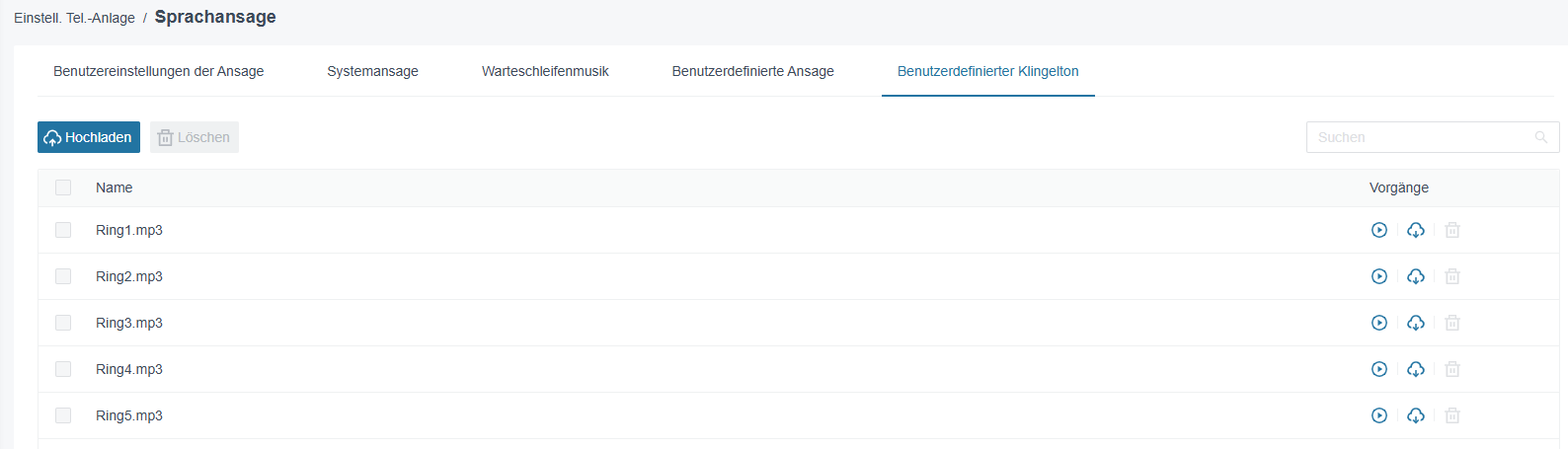Viewport: 1568px width, 449px height.
Task: Click the Ring3.mp3 file name
Action: pyautogui.click(x=129, y=323)
